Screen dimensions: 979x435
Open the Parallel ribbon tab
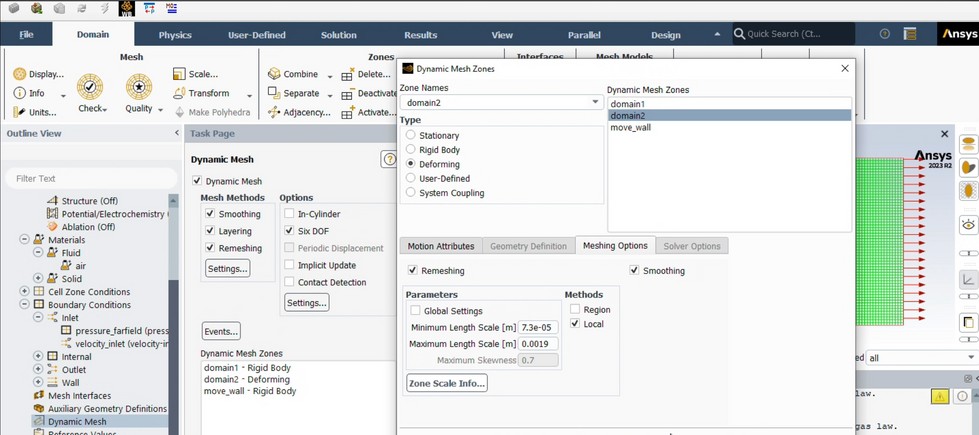584,35
